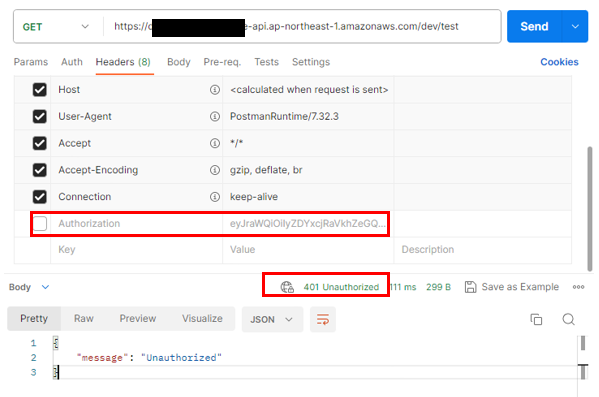599x397 pixels.
Task: Click the Save as Example label
Action: point(520,287)
